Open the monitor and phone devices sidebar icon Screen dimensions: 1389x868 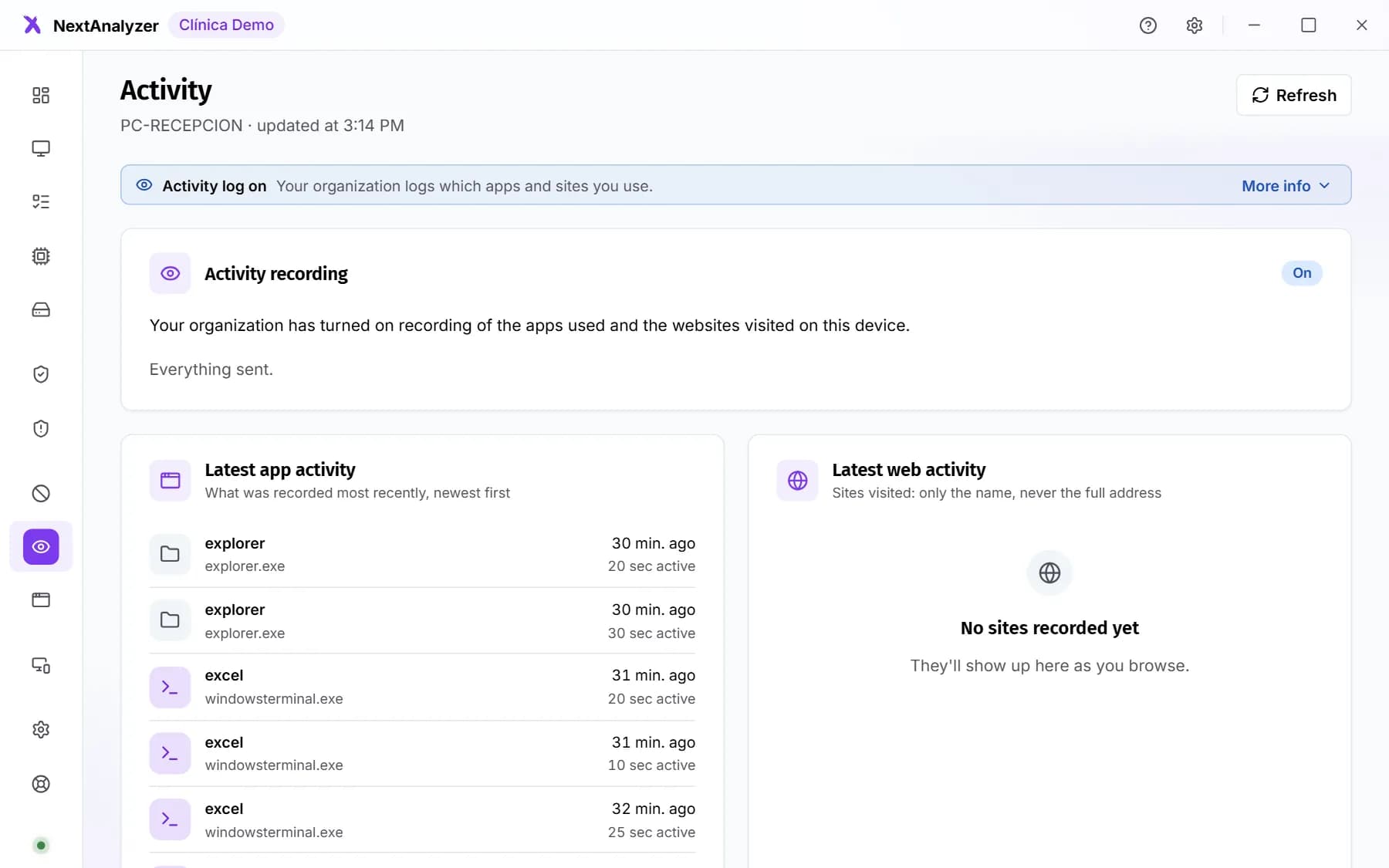coord(41,665)
